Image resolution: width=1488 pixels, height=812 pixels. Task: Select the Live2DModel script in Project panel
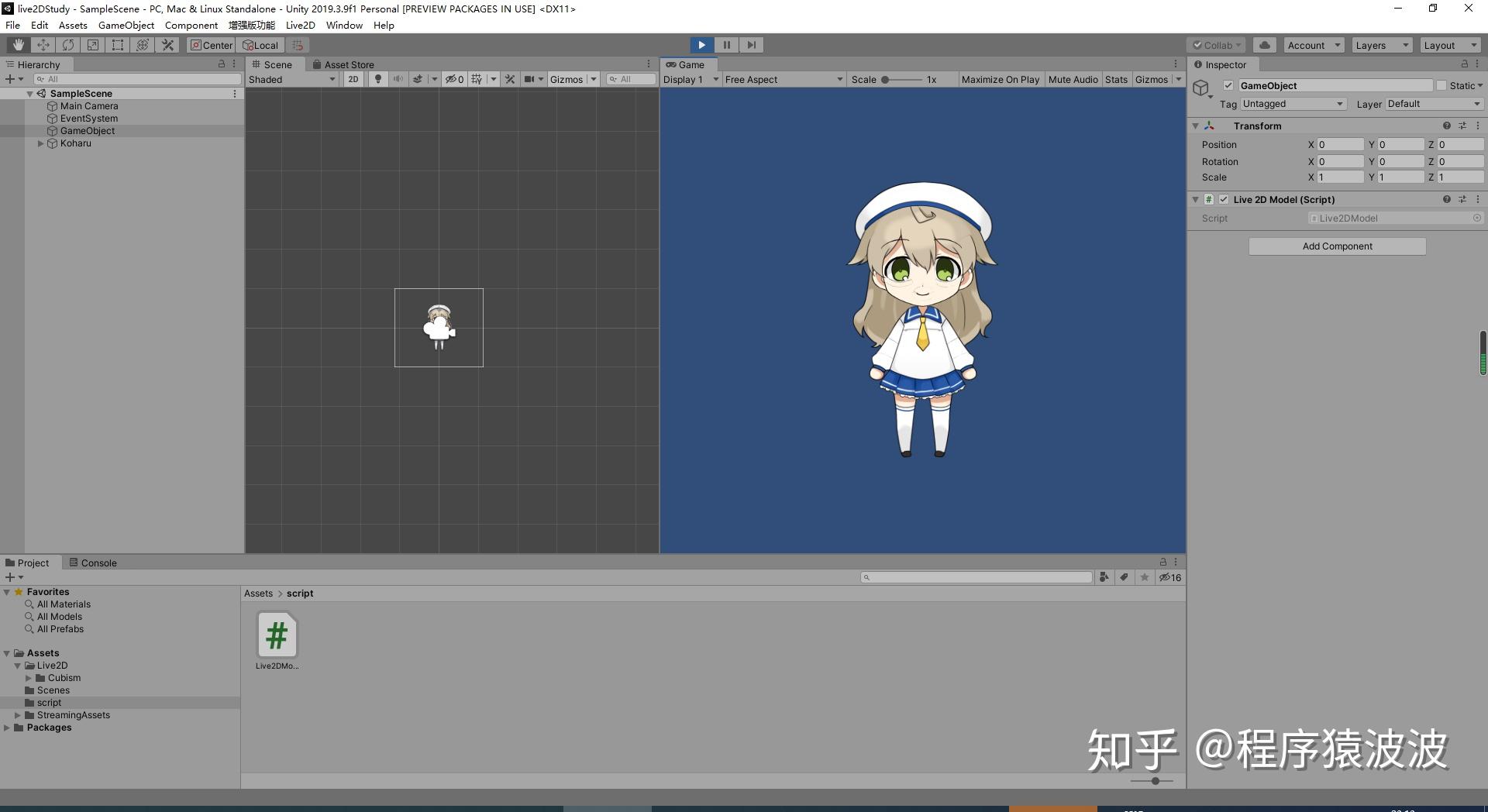click(277, 634)
